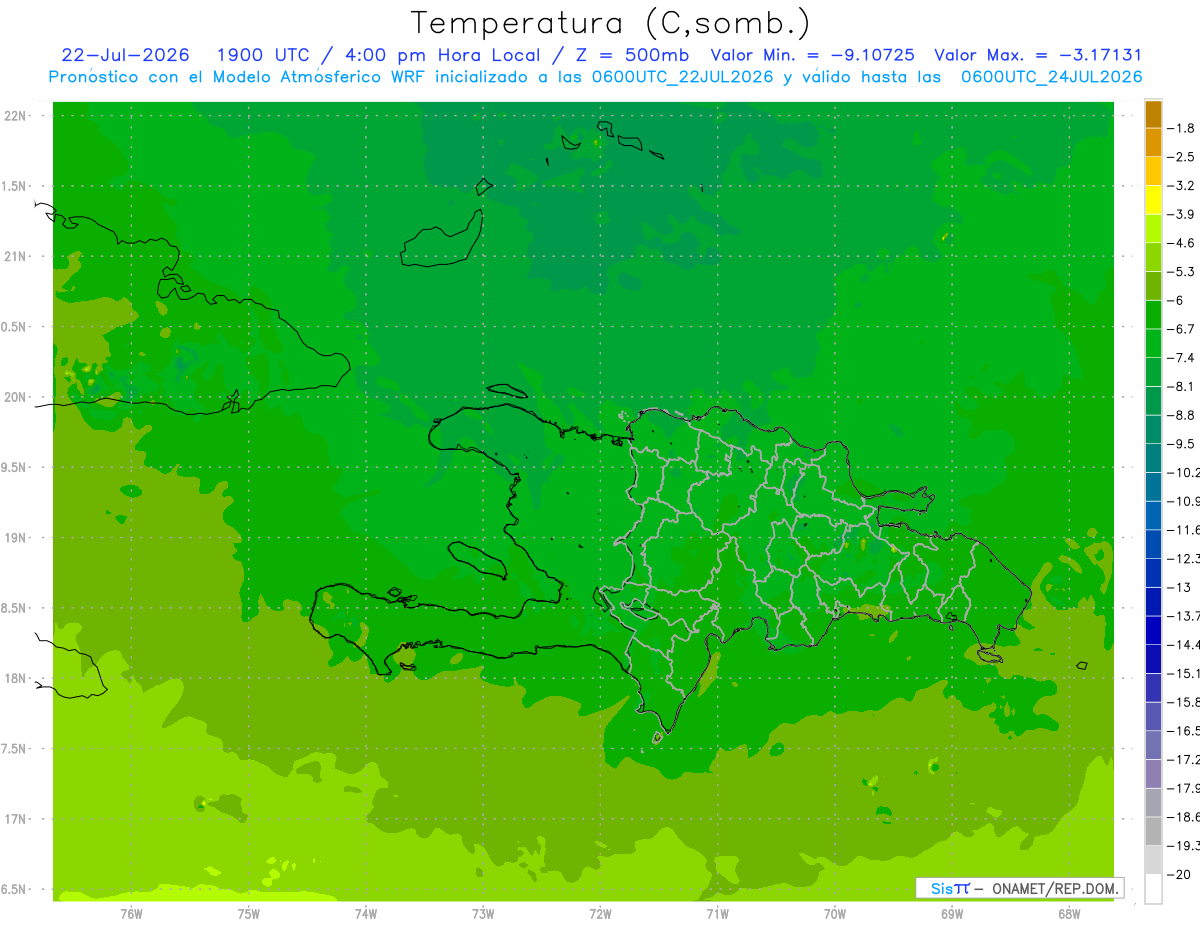This screenshot has width=1200, height=927.
Task: Click the 72W longitude label
Action: coord(601,913)
